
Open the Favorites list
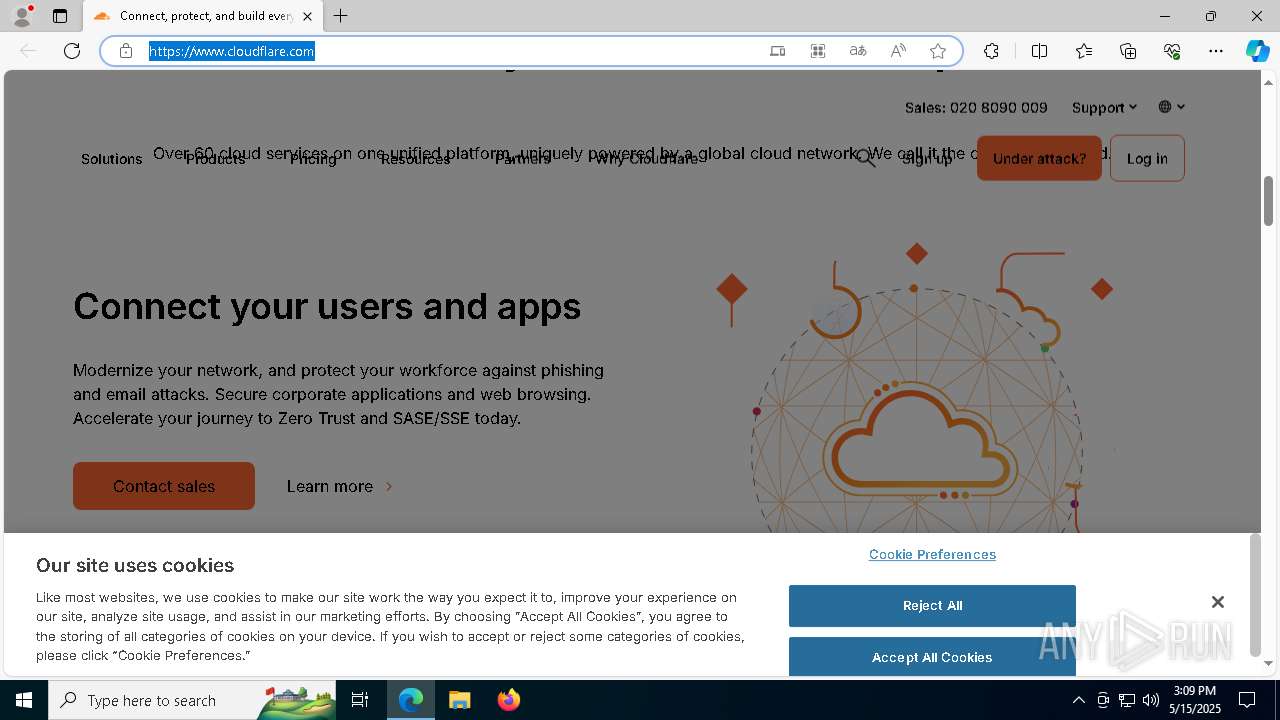tap(1084, 51)
